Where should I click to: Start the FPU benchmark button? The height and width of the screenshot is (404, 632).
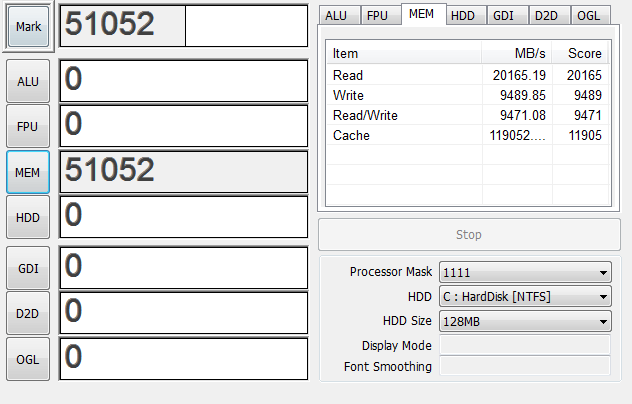pos(28,126)
